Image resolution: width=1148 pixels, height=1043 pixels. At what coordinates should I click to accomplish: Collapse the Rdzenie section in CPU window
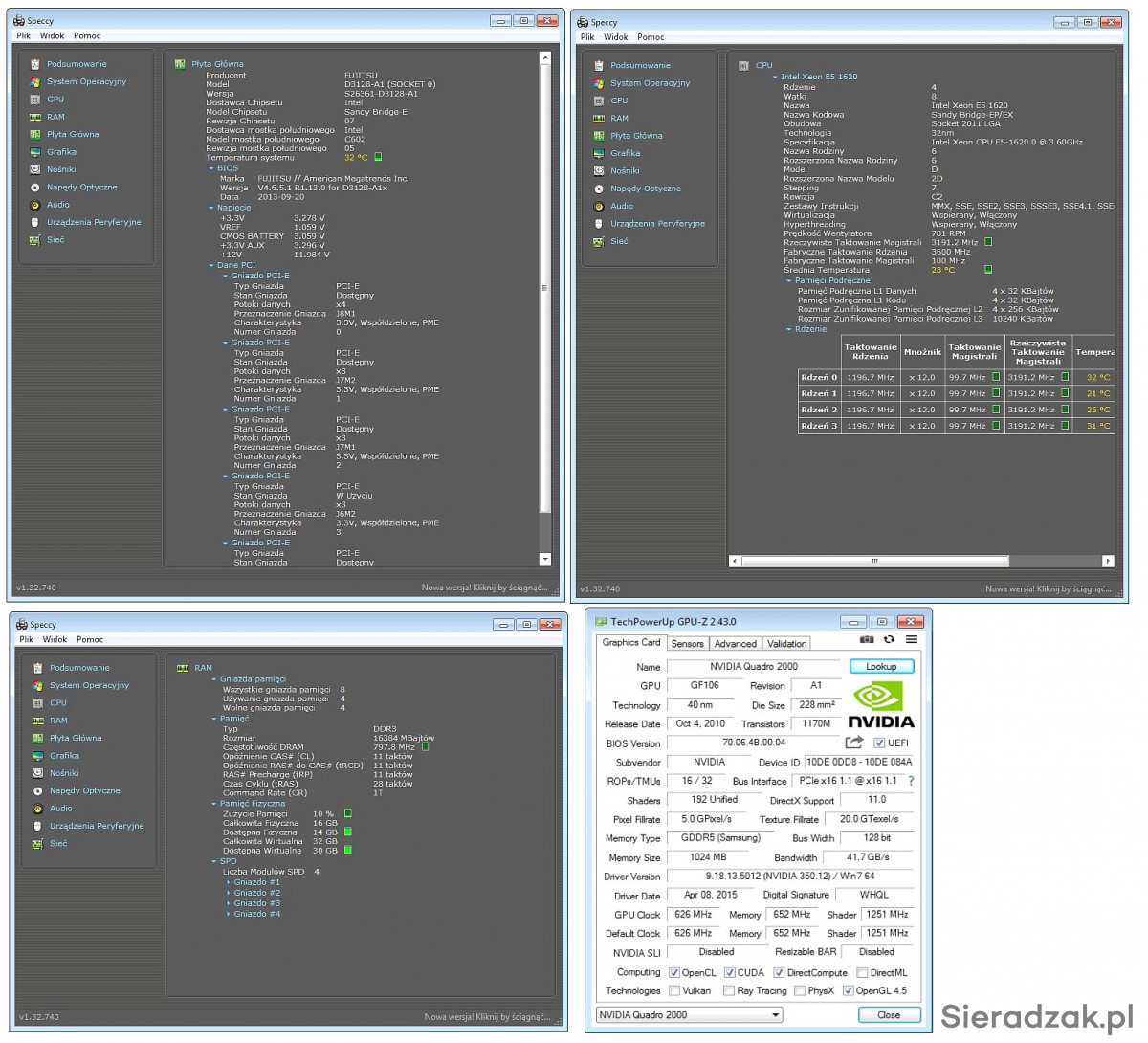pyautogui.click(x=789, y=329)
